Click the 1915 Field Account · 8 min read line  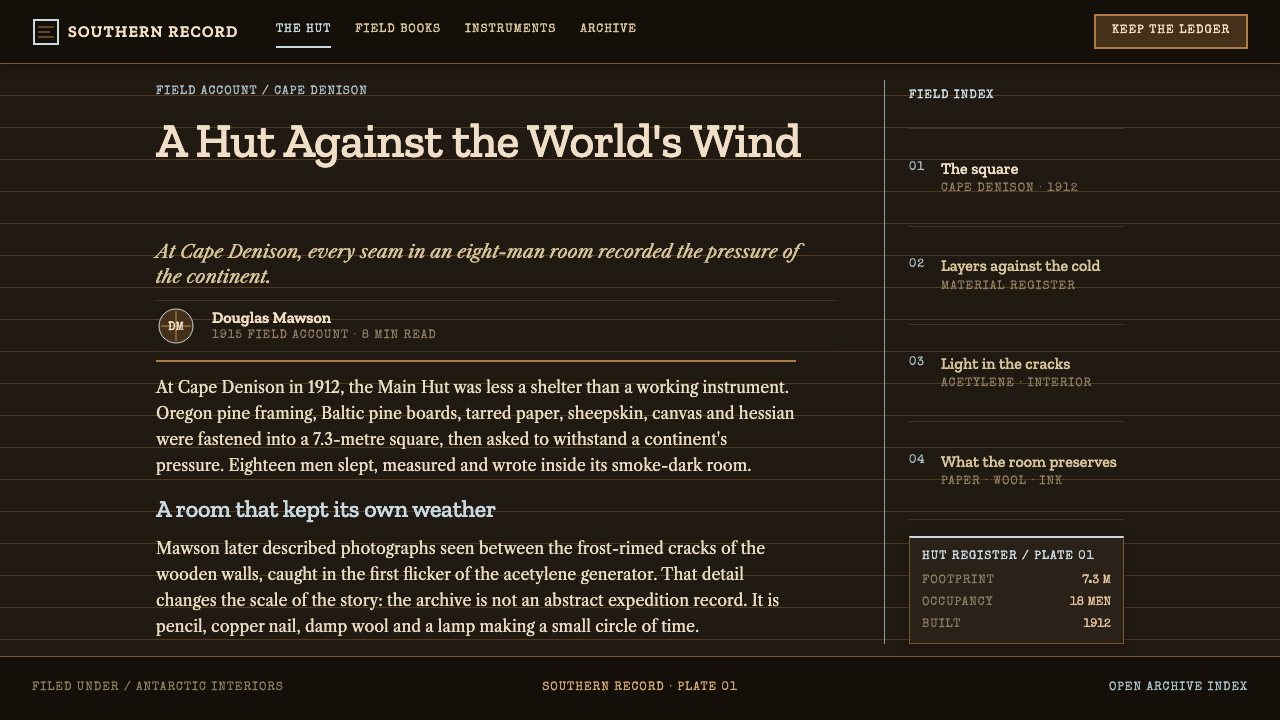[x=324, y=334]
